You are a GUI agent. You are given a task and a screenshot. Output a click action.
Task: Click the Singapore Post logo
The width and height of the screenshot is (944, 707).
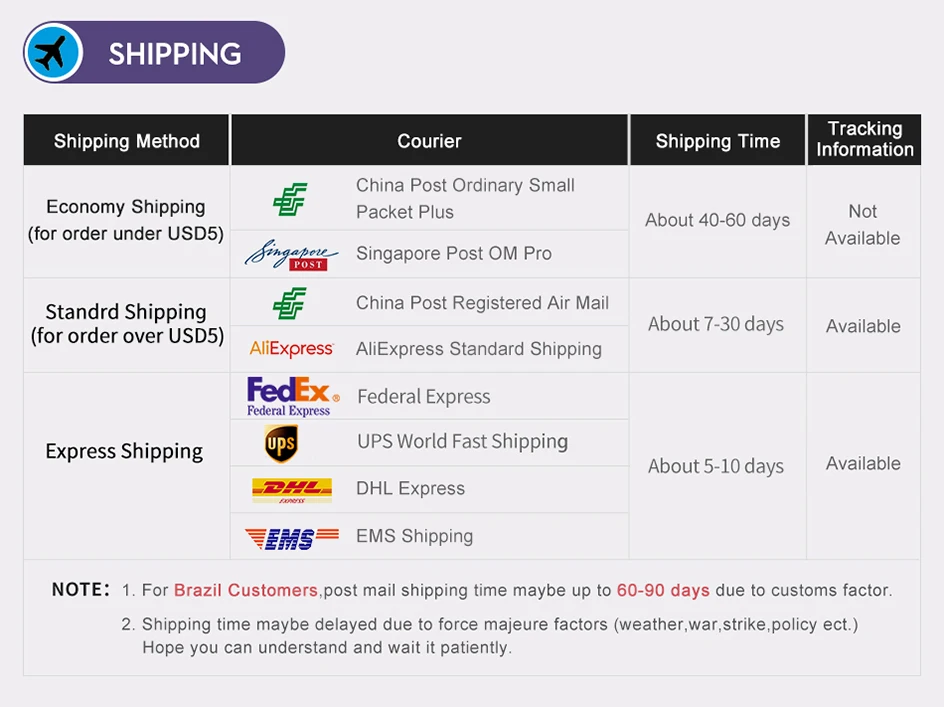[x=291, y=254]
